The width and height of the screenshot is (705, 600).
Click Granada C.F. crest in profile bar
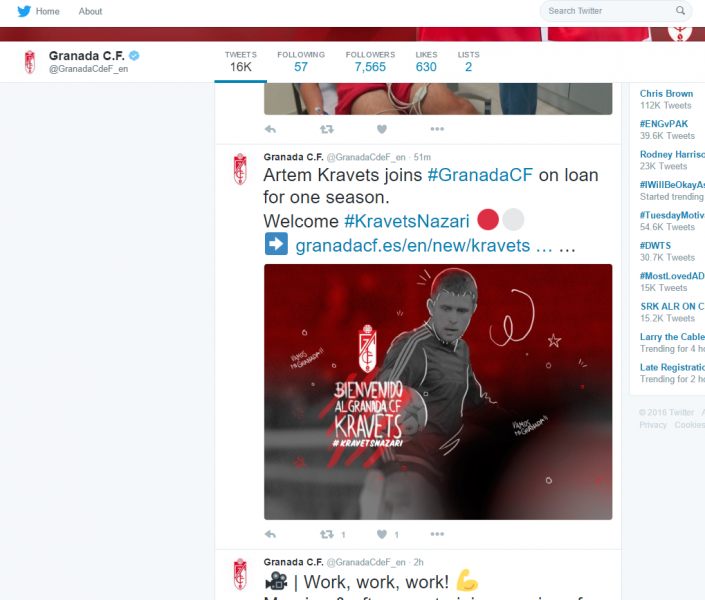tap(30, 62)
